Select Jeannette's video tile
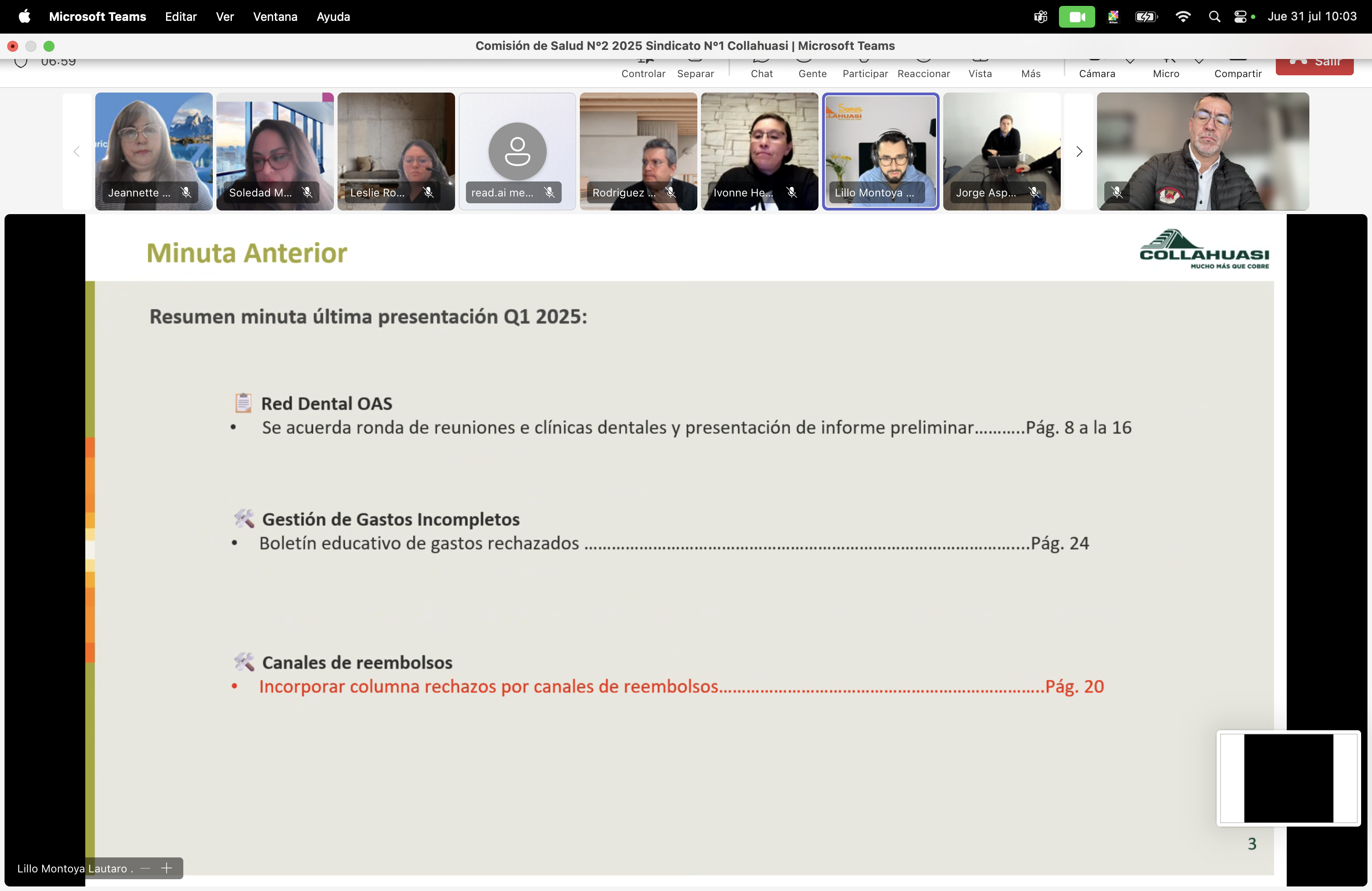 (154, 152)
